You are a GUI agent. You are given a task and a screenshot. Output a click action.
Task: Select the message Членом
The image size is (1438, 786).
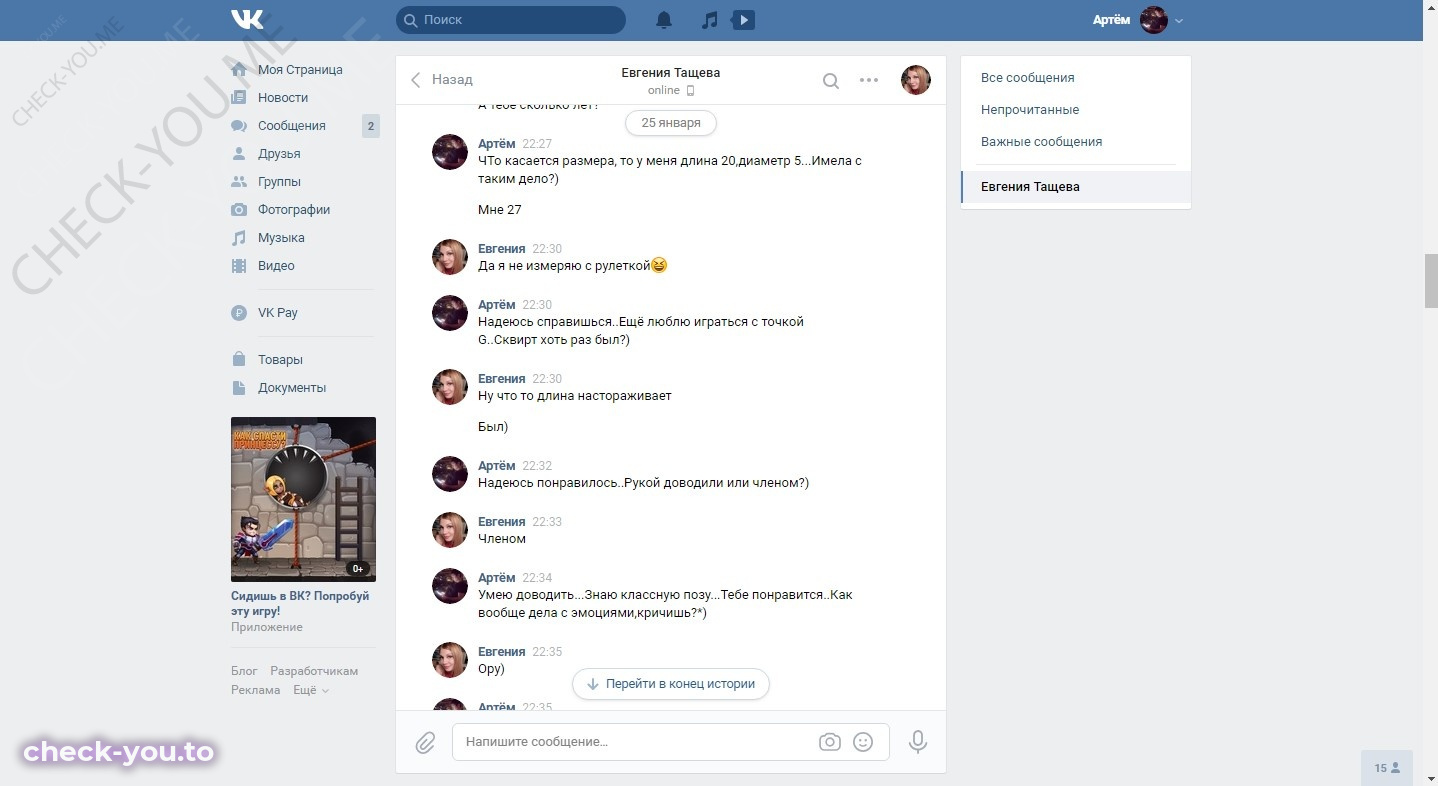pos(502,539)
